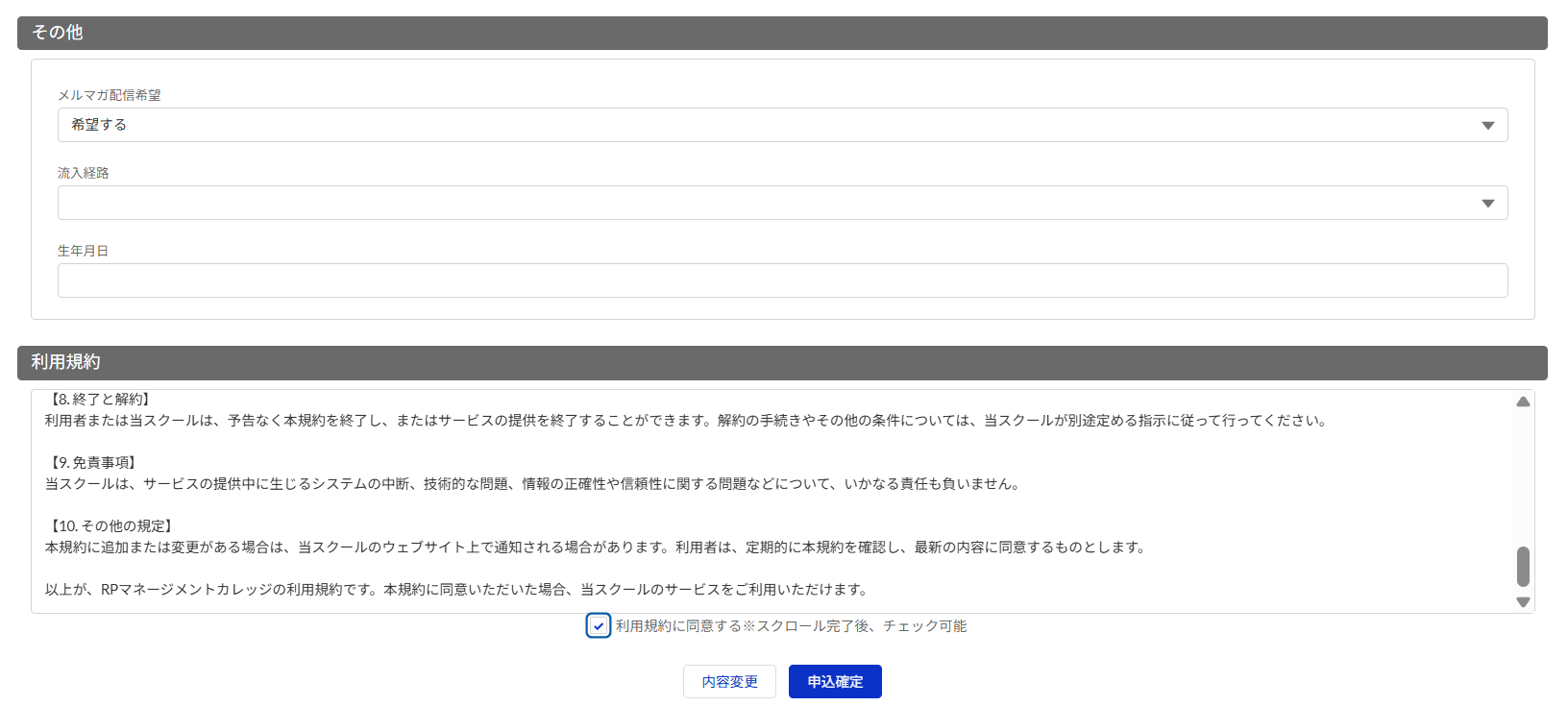
Task: Click the 流入経路 dropdown arrow
Action: click(x=1487, y=204)
